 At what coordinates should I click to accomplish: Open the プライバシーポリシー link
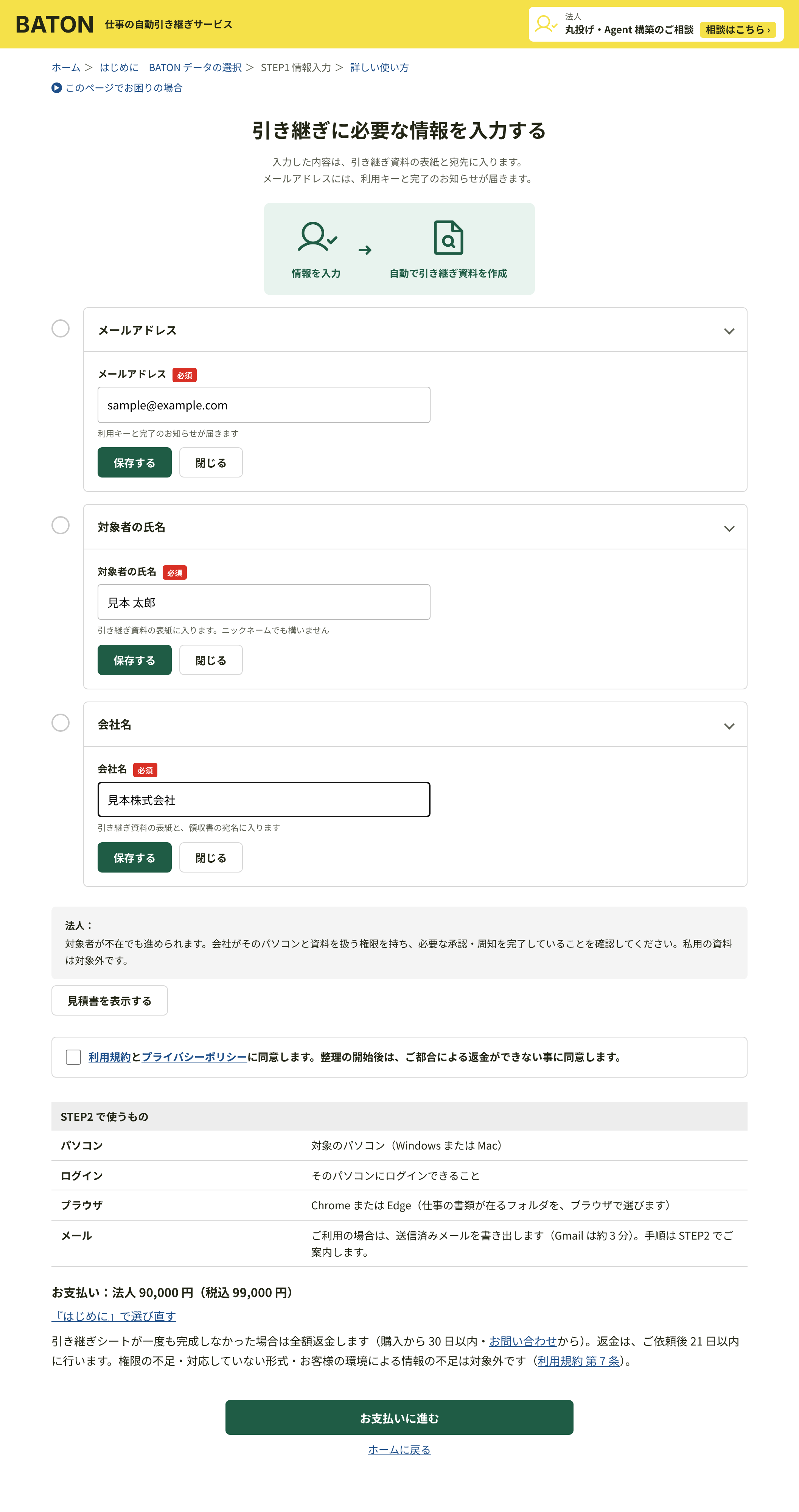[x=194, y=1057]
